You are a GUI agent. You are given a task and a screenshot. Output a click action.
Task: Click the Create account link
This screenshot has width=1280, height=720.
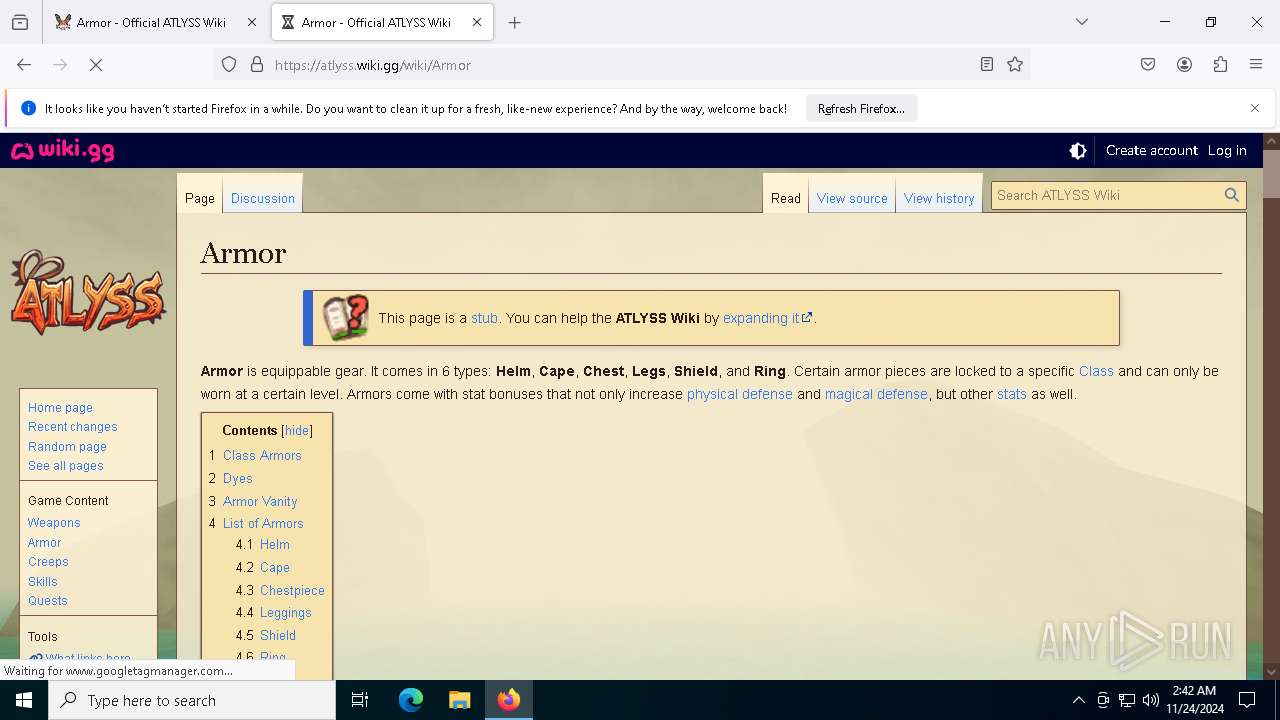1151,150
